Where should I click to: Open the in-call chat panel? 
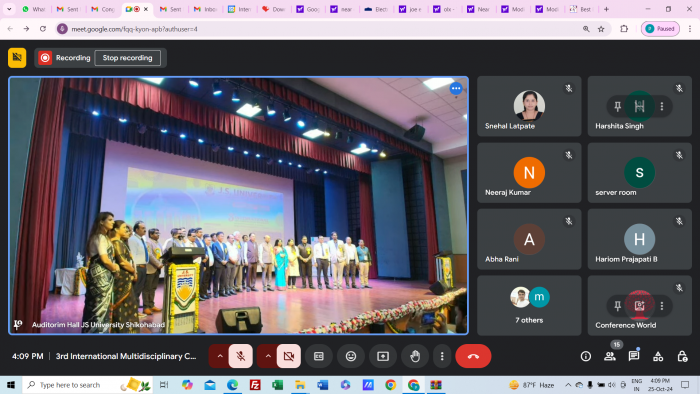(634, 356)
